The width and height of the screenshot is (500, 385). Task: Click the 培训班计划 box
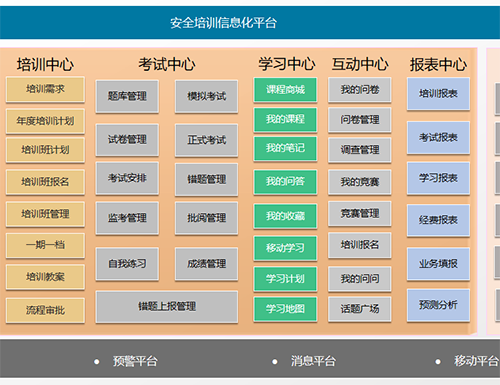pos(45,150)
